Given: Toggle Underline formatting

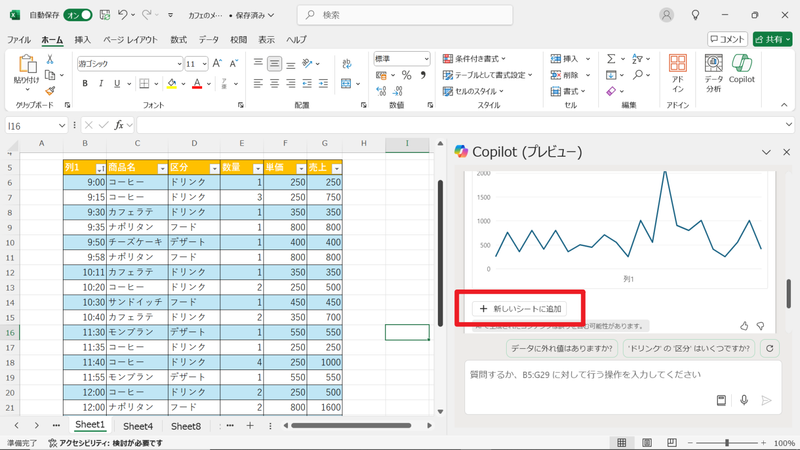Looking at the screenshot, I should click(x=117, y=84).
